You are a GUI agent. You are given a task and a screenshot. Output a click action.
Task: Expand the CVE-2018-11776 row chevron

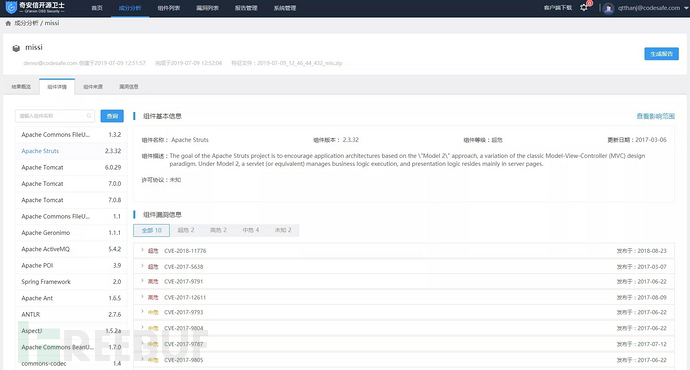[x=142, y=250]
